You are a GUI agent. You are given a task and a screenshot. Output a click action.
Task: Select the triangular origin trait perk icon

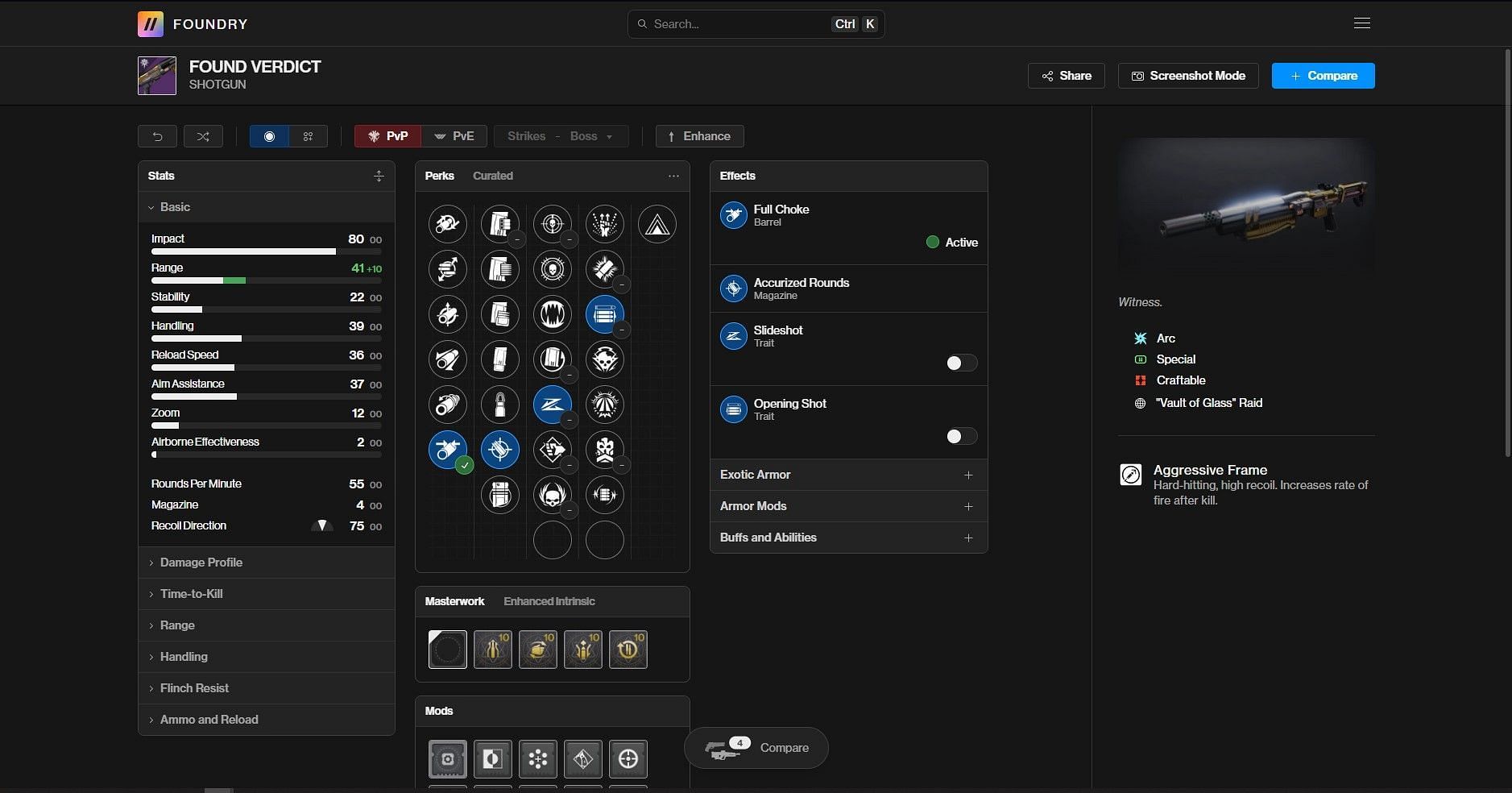point(657,224)
